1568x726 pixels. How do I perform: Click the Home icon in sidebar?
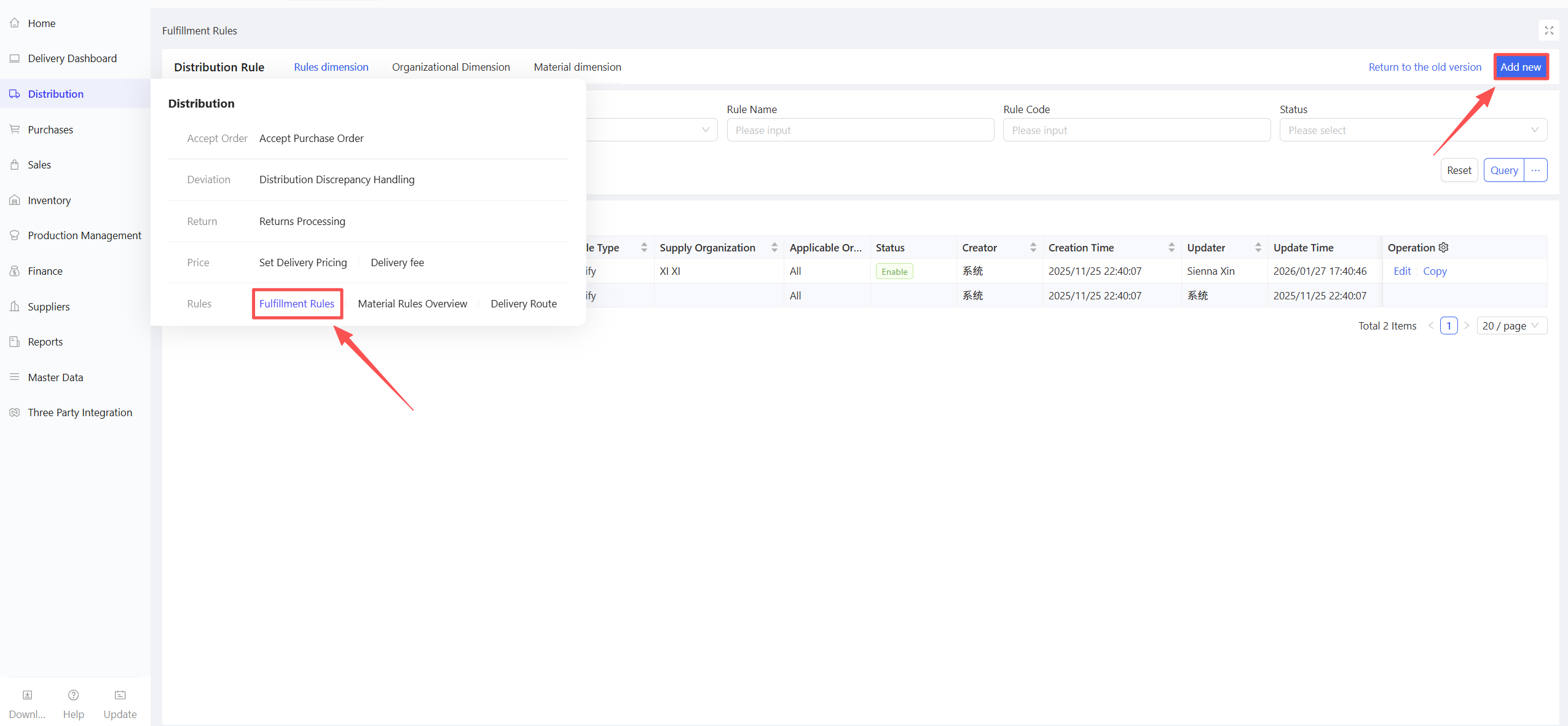[x=15, y=23]
